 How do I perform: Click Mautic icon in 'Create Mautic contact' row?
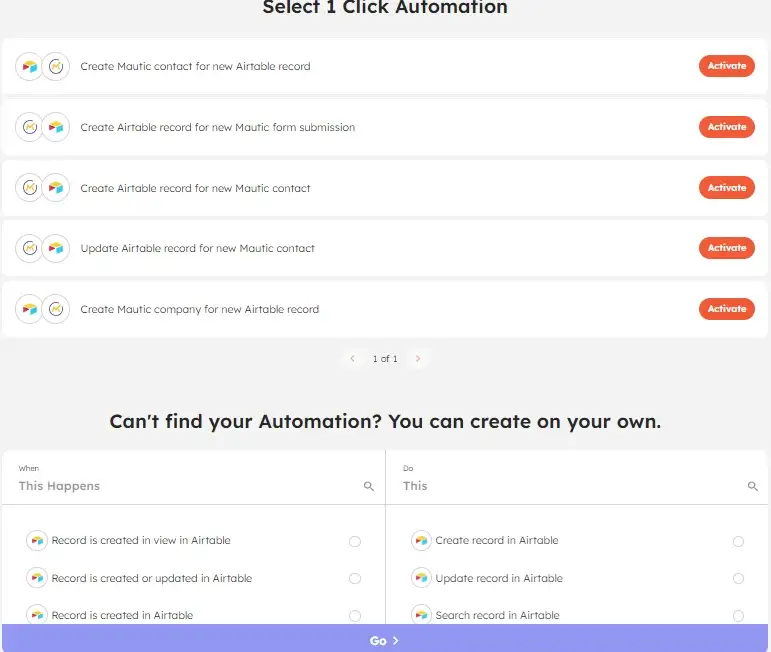pyautogui.click(x=56, y=66)
